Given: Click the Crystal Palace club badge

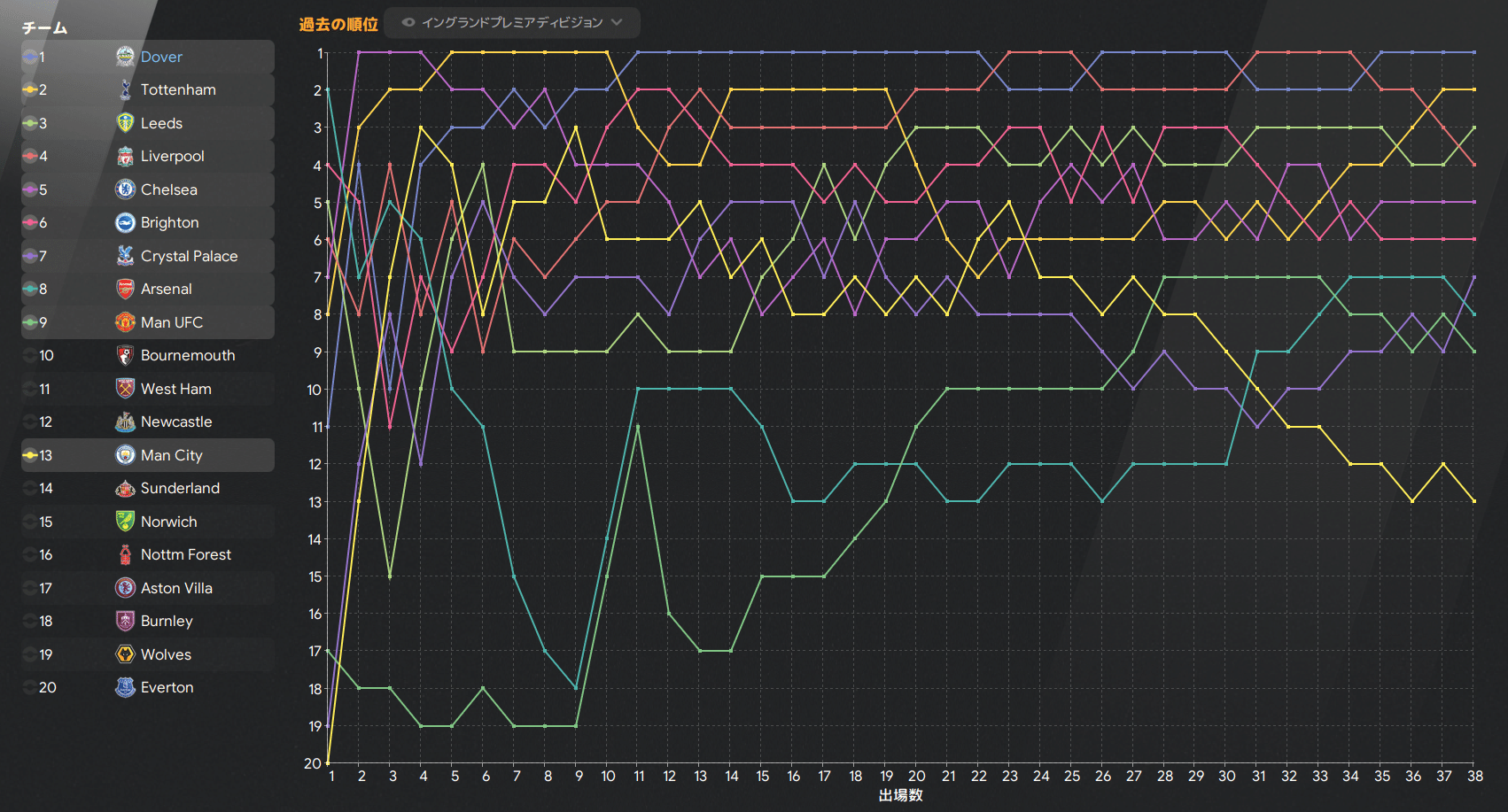Looking at the screenshot, I should (x=125, y=256).
